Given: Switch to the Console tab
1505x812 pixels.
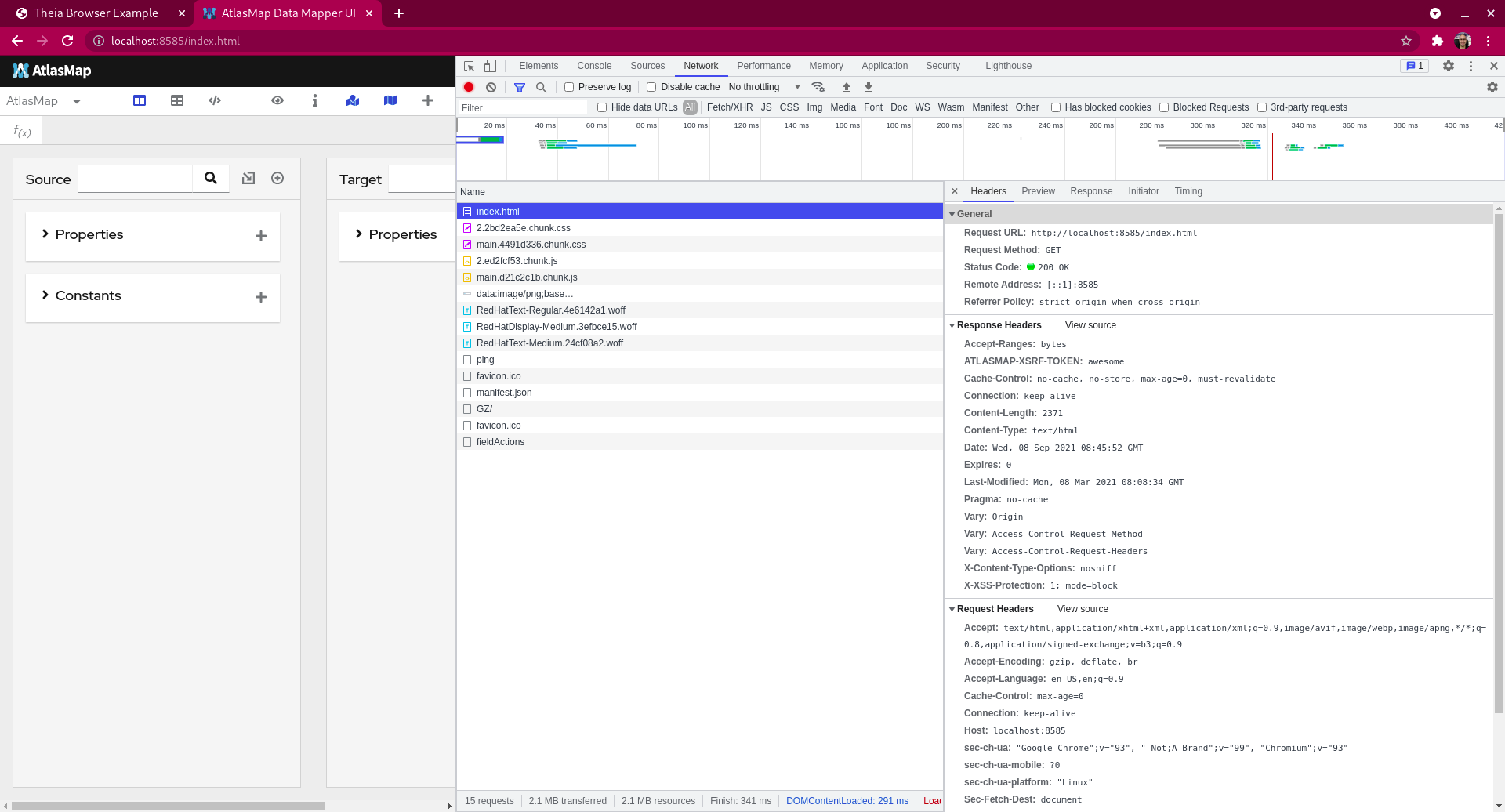Looking at the screenshot, I should [x=593, y=66].
